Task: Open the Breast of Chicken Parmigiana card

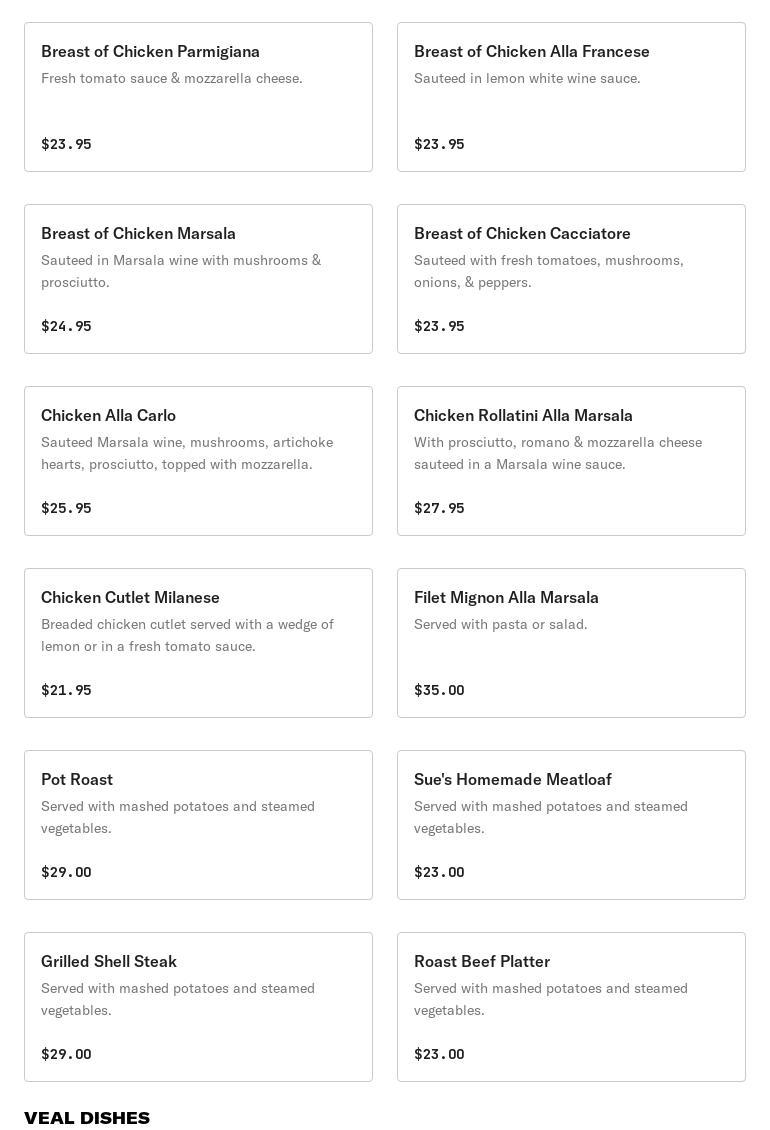Action: click(x=198, y=97)
